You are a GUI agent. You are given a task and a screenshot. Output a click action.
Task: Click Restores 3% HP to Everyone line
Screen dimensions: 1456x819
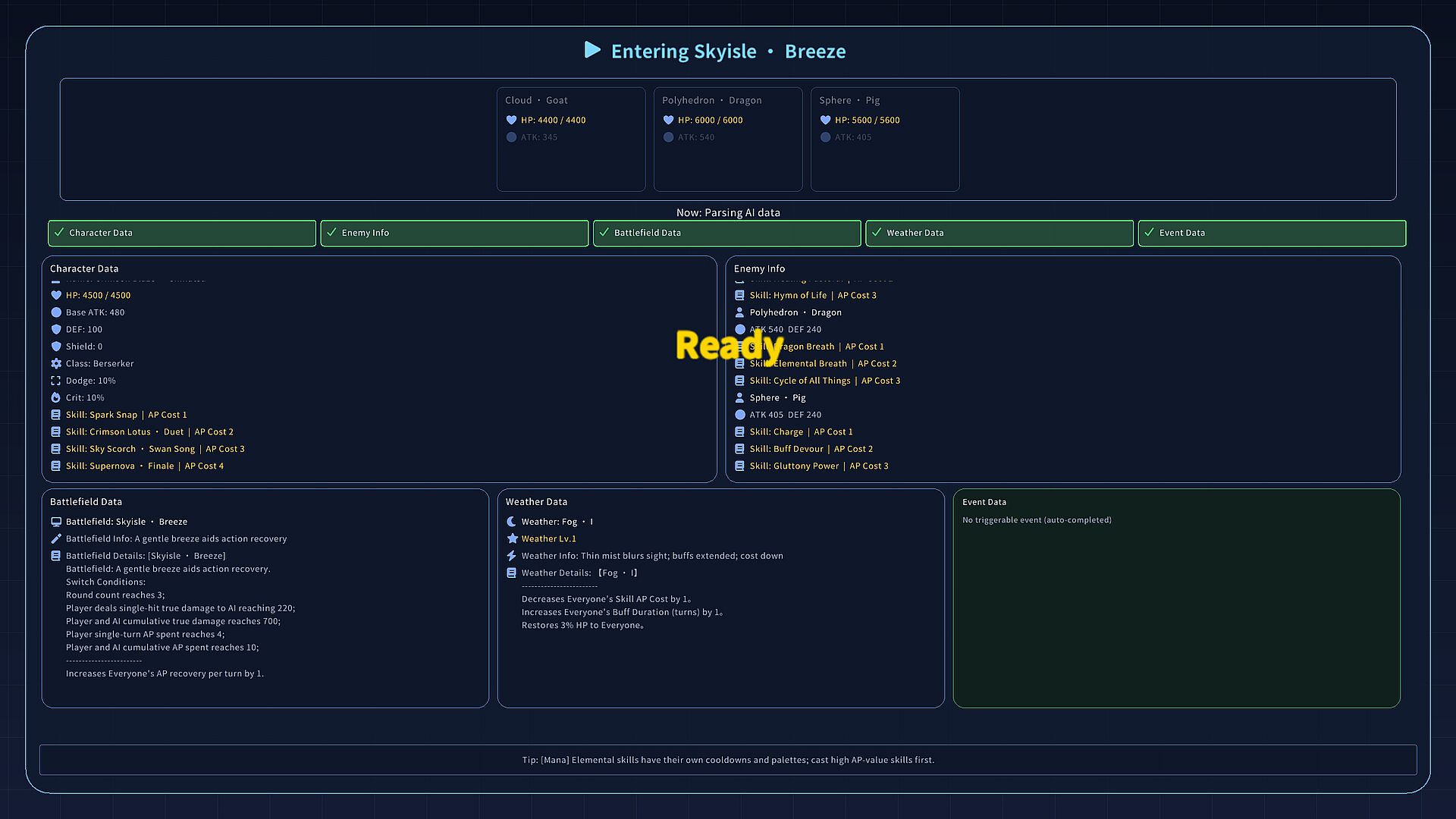click(583, 626)
